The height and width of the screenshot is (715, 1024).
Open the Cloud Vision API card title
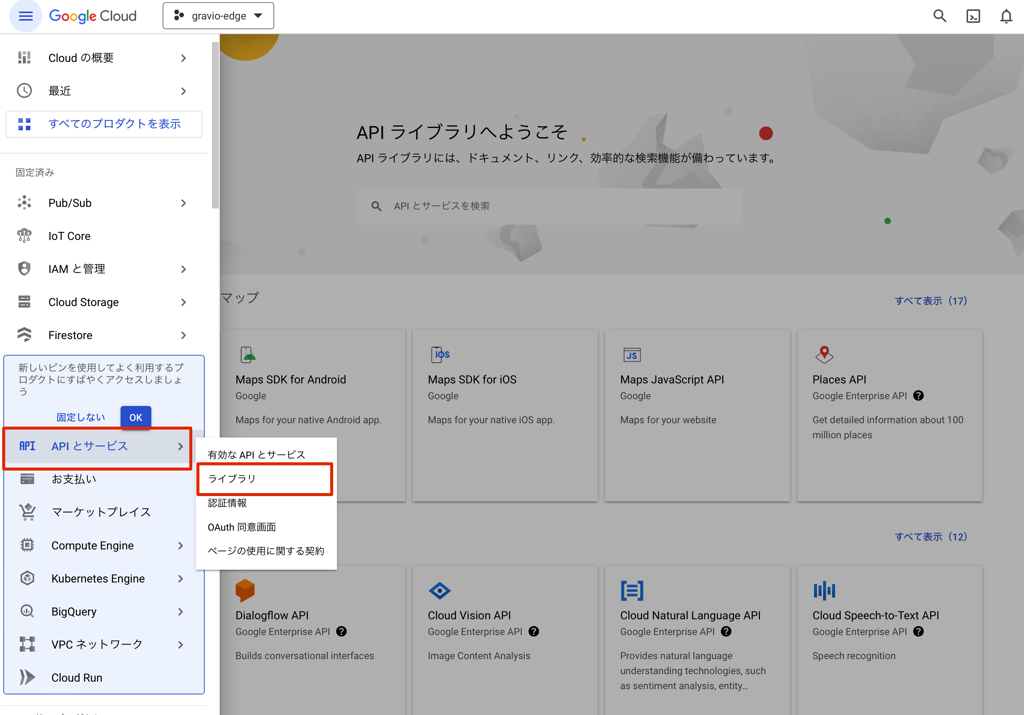[470, 615]
